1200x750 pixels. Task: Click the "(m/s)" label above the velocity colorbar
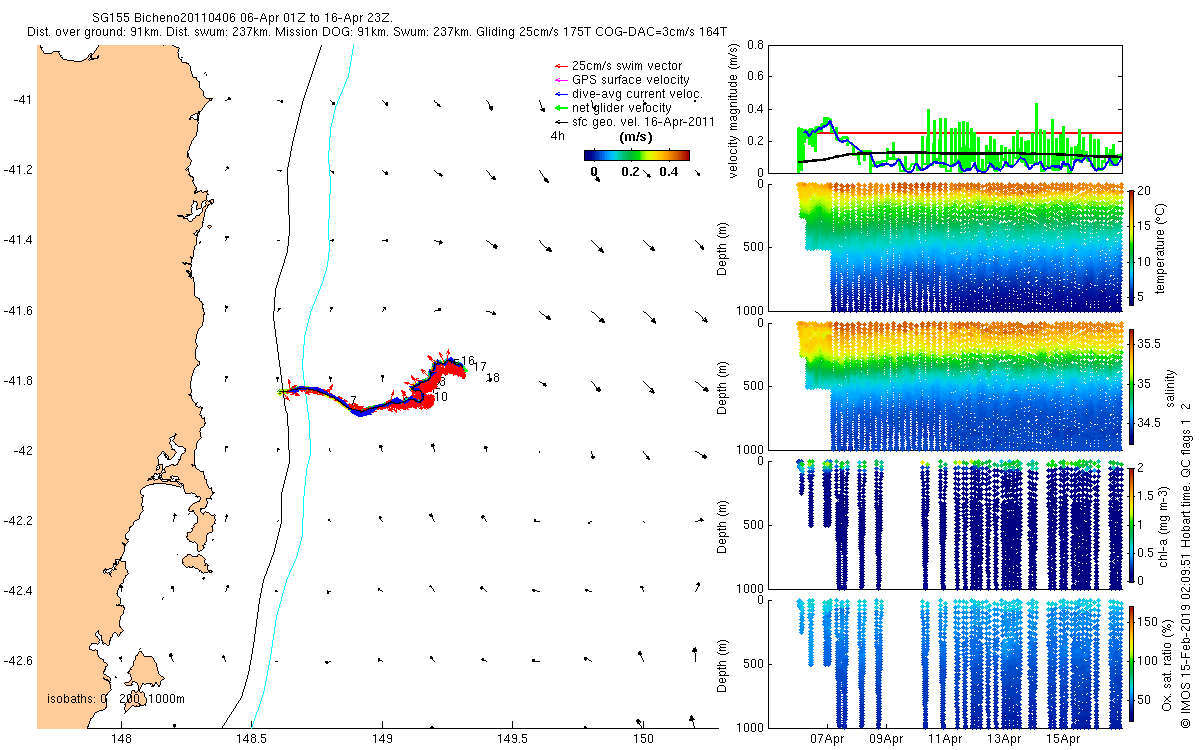pos(637,136)
